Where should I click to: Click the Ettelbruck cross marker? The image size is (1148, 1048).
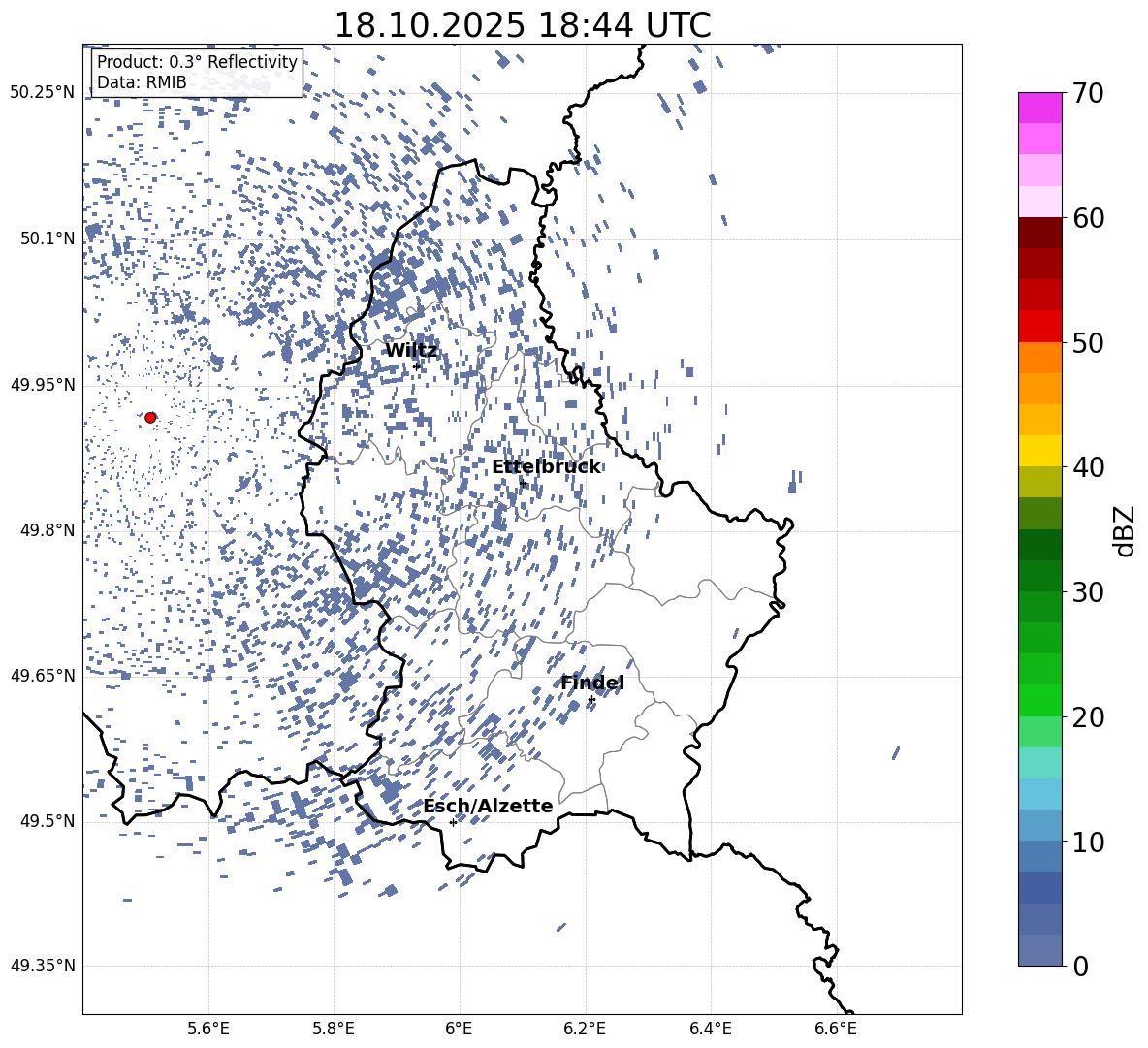523,483
